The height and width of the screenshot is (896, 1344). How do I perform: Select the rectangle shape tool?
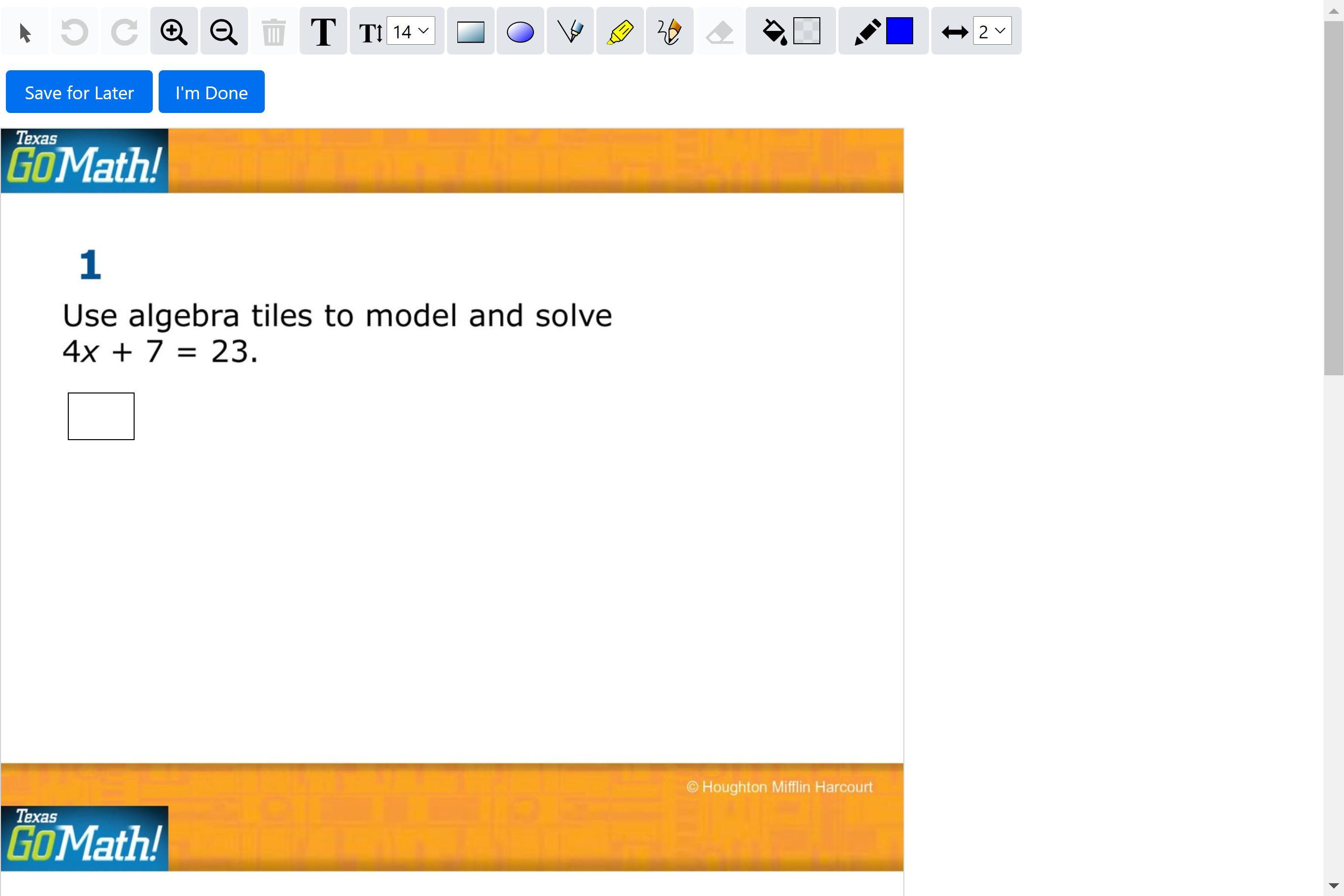point(470,31)
